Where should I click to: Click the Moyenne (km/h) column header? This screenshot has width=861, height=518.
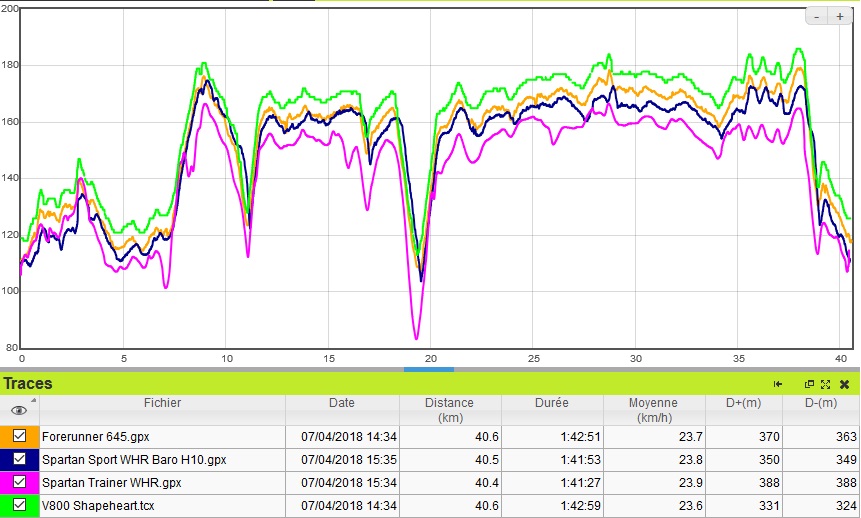653,410
